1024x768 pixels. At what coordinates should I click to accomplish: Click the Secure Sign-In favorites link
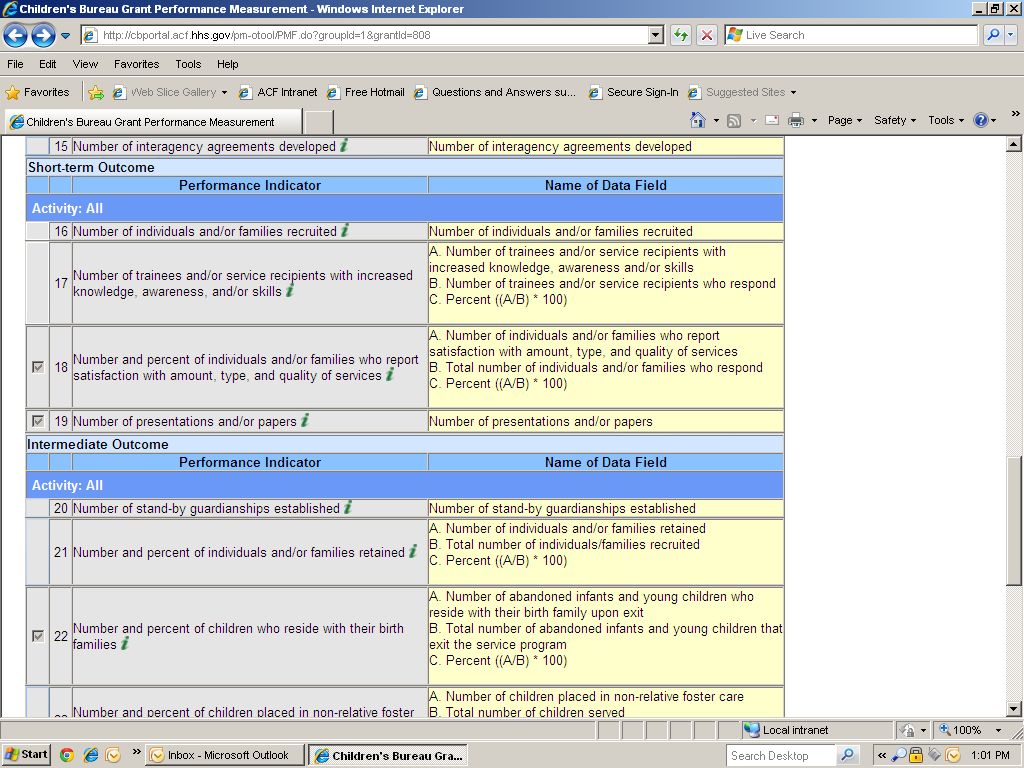pyautogui.click(x=634, y=92)
